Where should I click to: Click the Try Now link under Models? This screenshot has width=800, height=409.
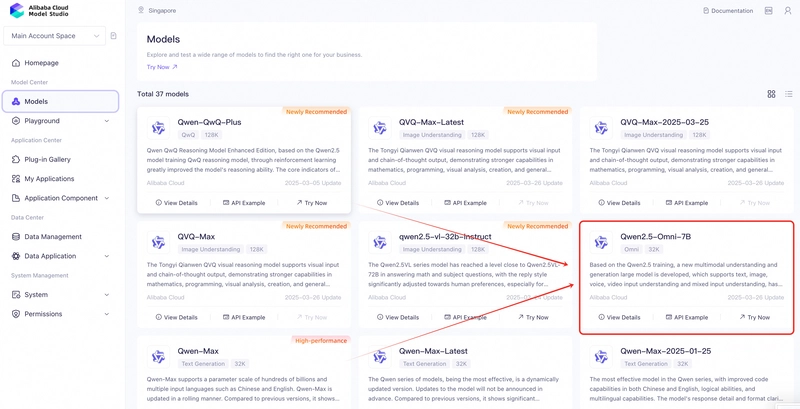coord(162,67)
